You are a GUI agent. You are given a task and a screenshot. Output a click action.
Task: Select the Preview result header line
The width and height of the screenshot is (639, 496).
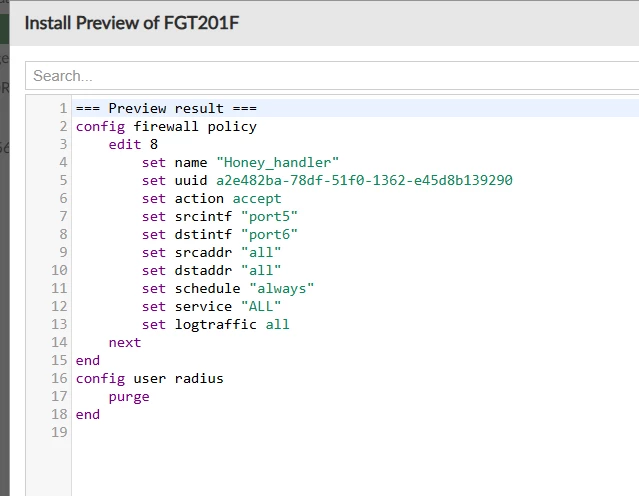pyautogui.click(x=166, y=108)
